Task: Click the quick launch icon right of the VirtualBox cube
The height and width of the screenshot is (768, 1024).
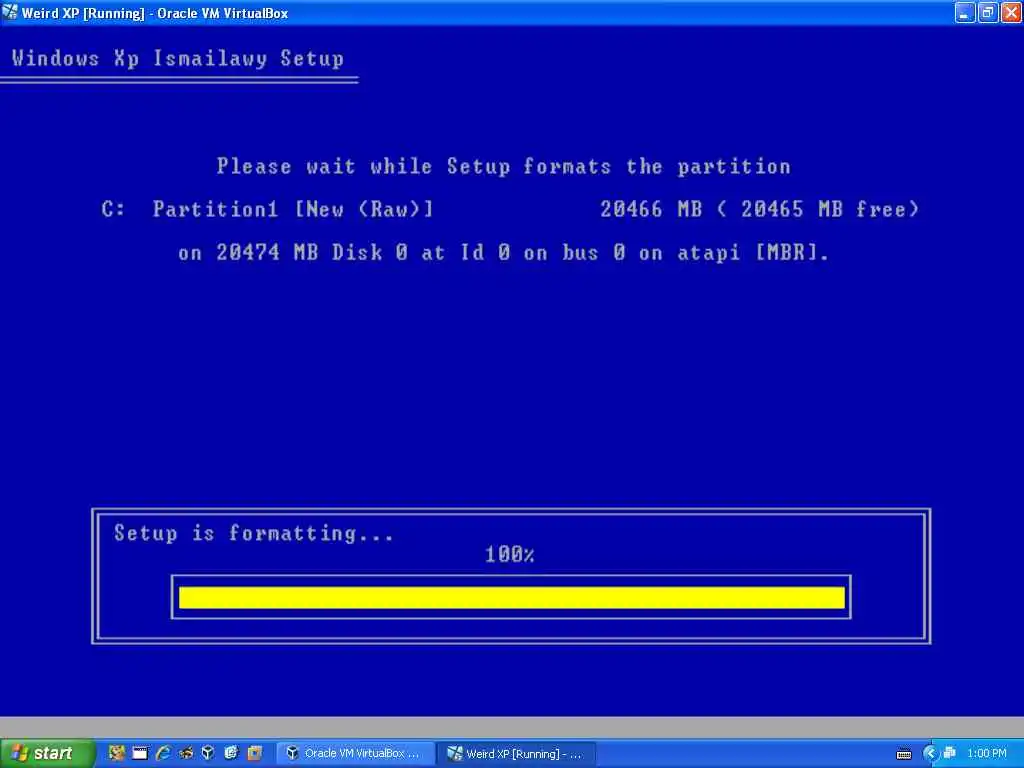Action: (231, 753)
